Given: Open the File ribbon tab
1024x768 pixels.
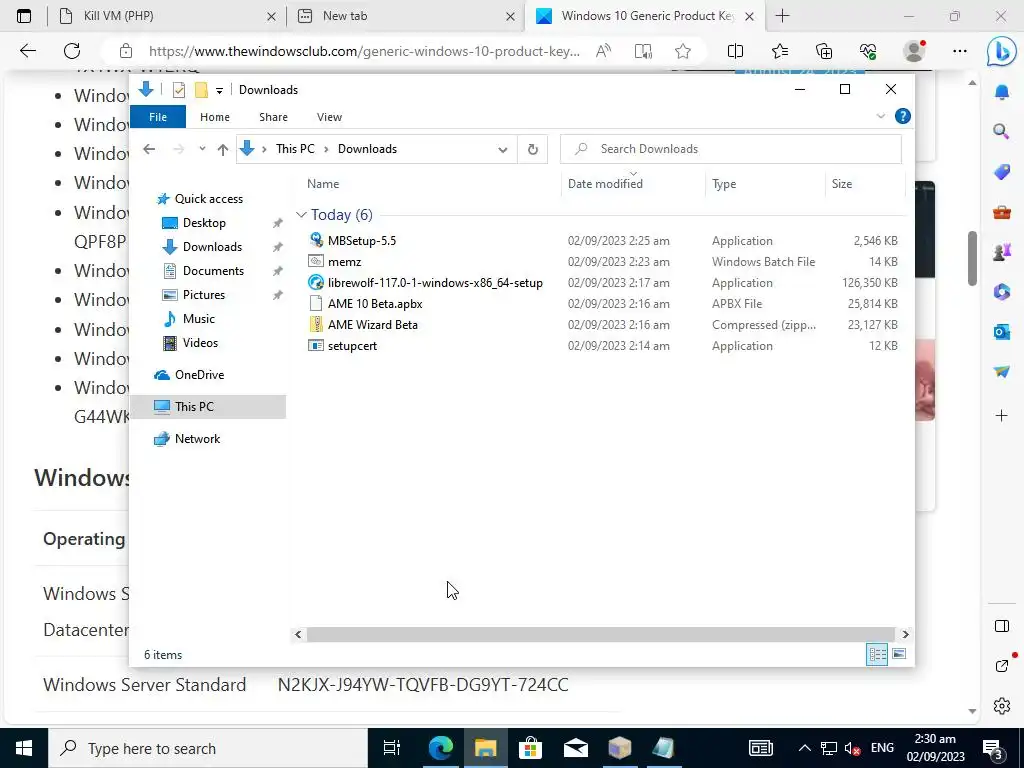Looking at the screenshot, I should coord(158,117).
